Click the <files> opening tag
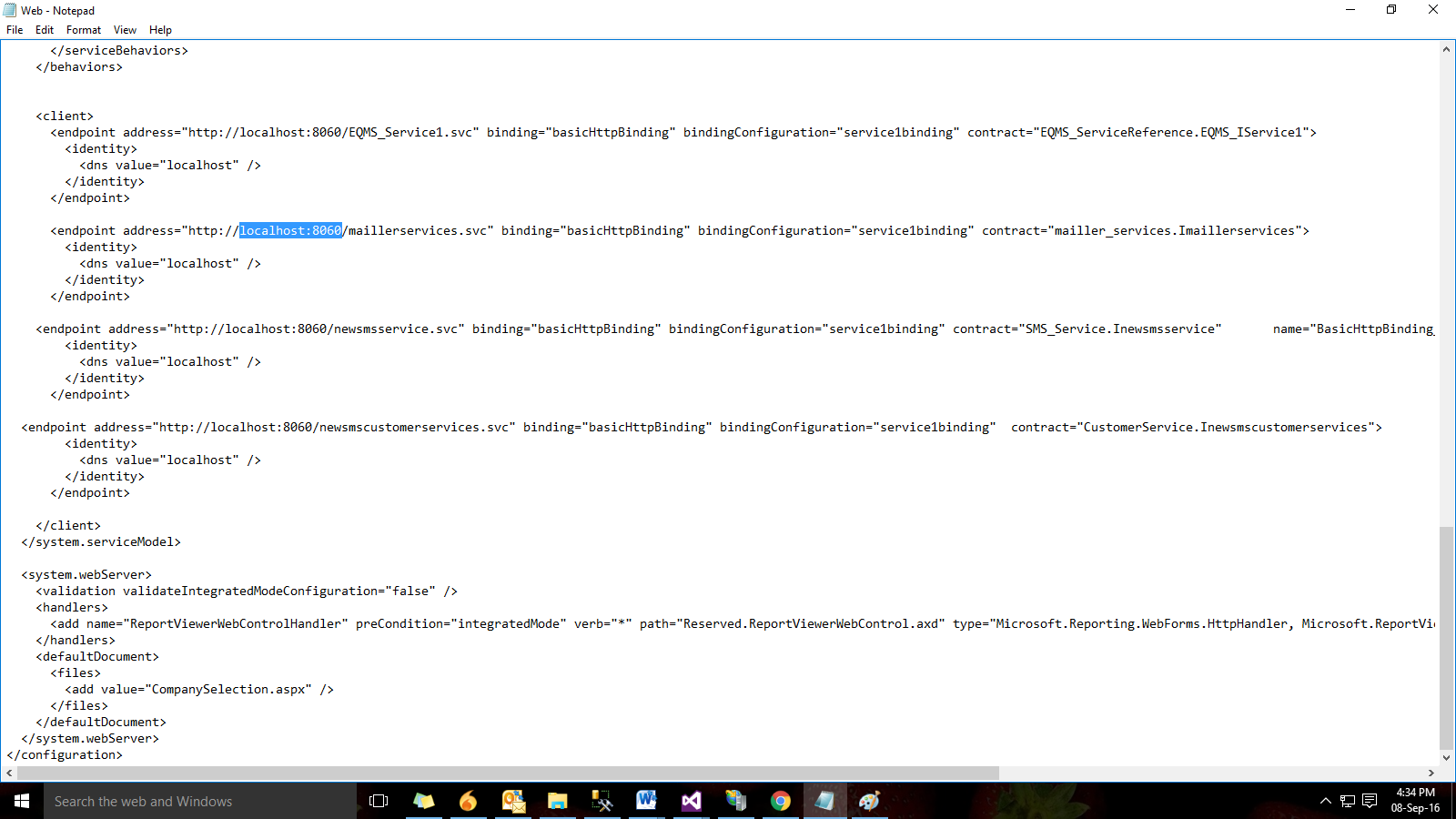Viewport: 1456px width, 819px height. click(x=76, y=673)
